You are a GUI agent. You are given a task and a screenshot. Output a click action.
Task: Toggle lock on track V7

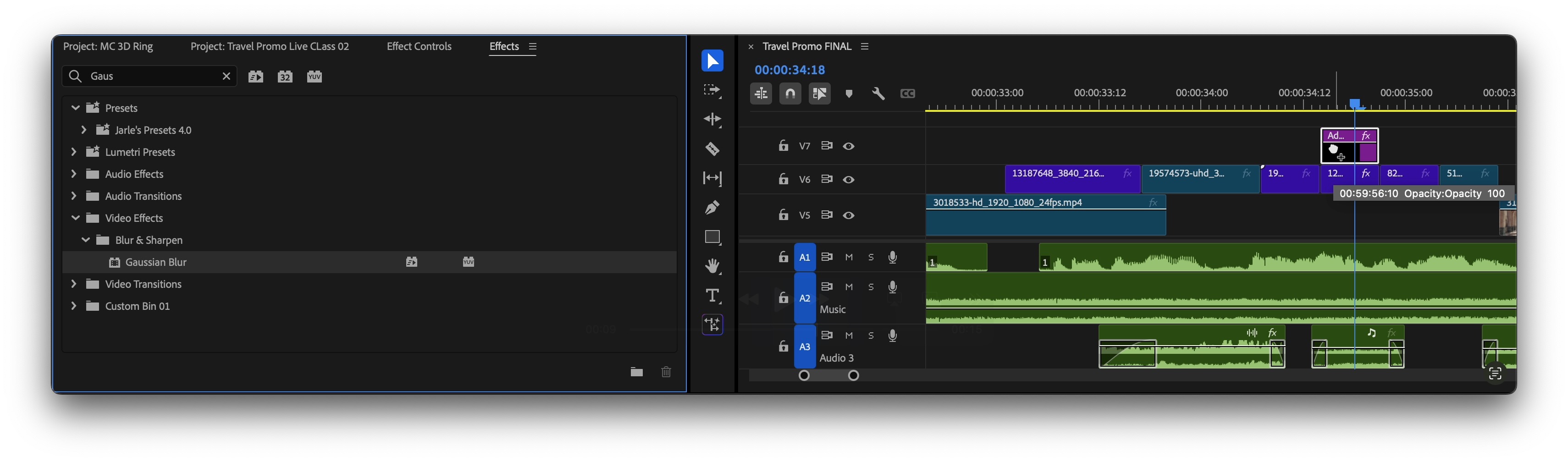pyautogui.click(x=784, y=145)
